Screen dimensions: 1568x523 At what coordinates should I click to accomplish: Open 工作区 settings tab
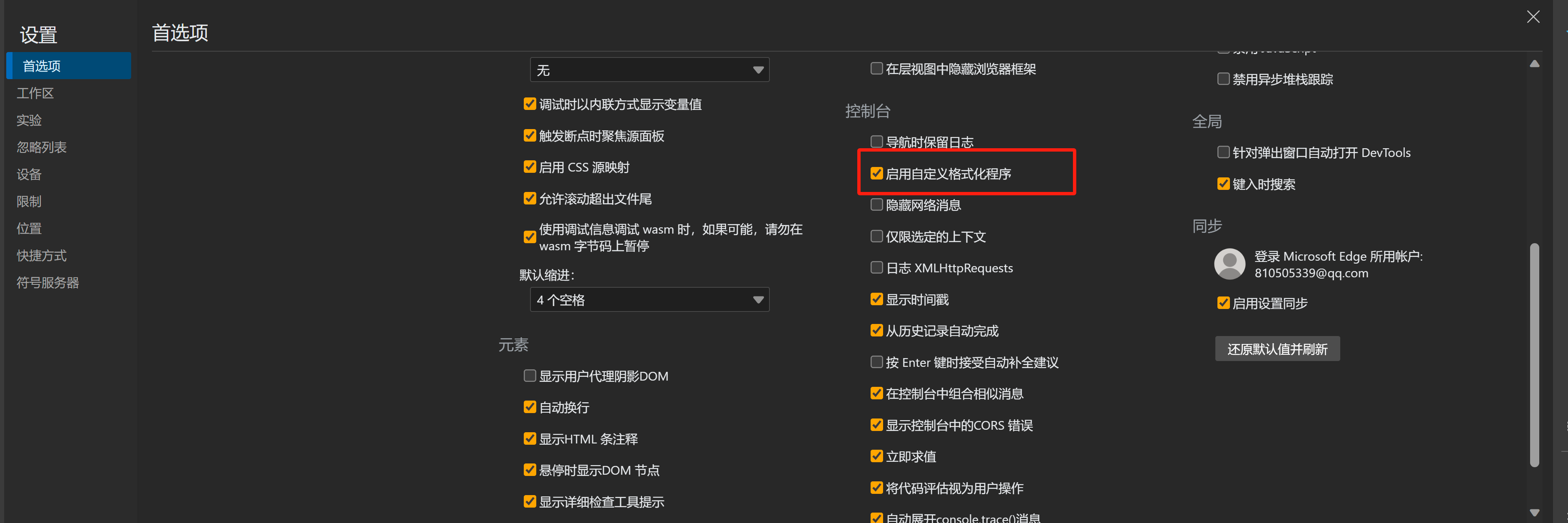[x=35, y=93]
